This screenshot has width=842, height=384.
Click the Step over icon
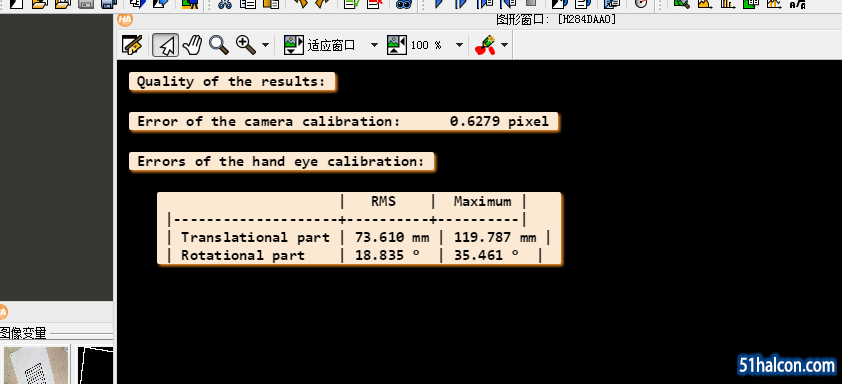(461, 4)
